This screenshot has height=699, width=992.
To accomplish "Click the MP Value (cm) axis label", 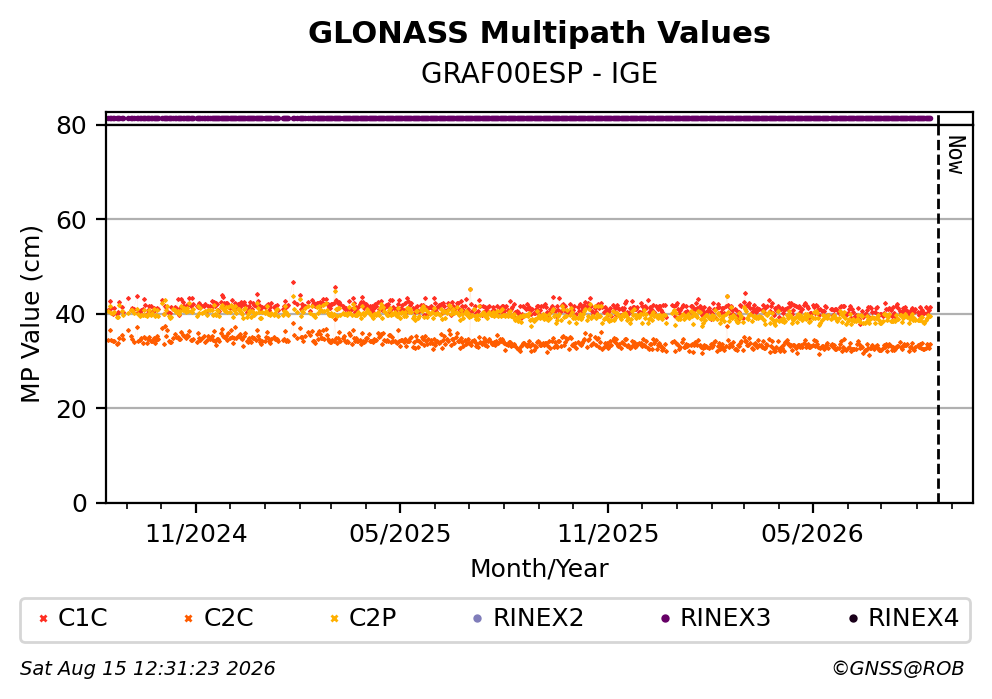I will tap(30, 314).
